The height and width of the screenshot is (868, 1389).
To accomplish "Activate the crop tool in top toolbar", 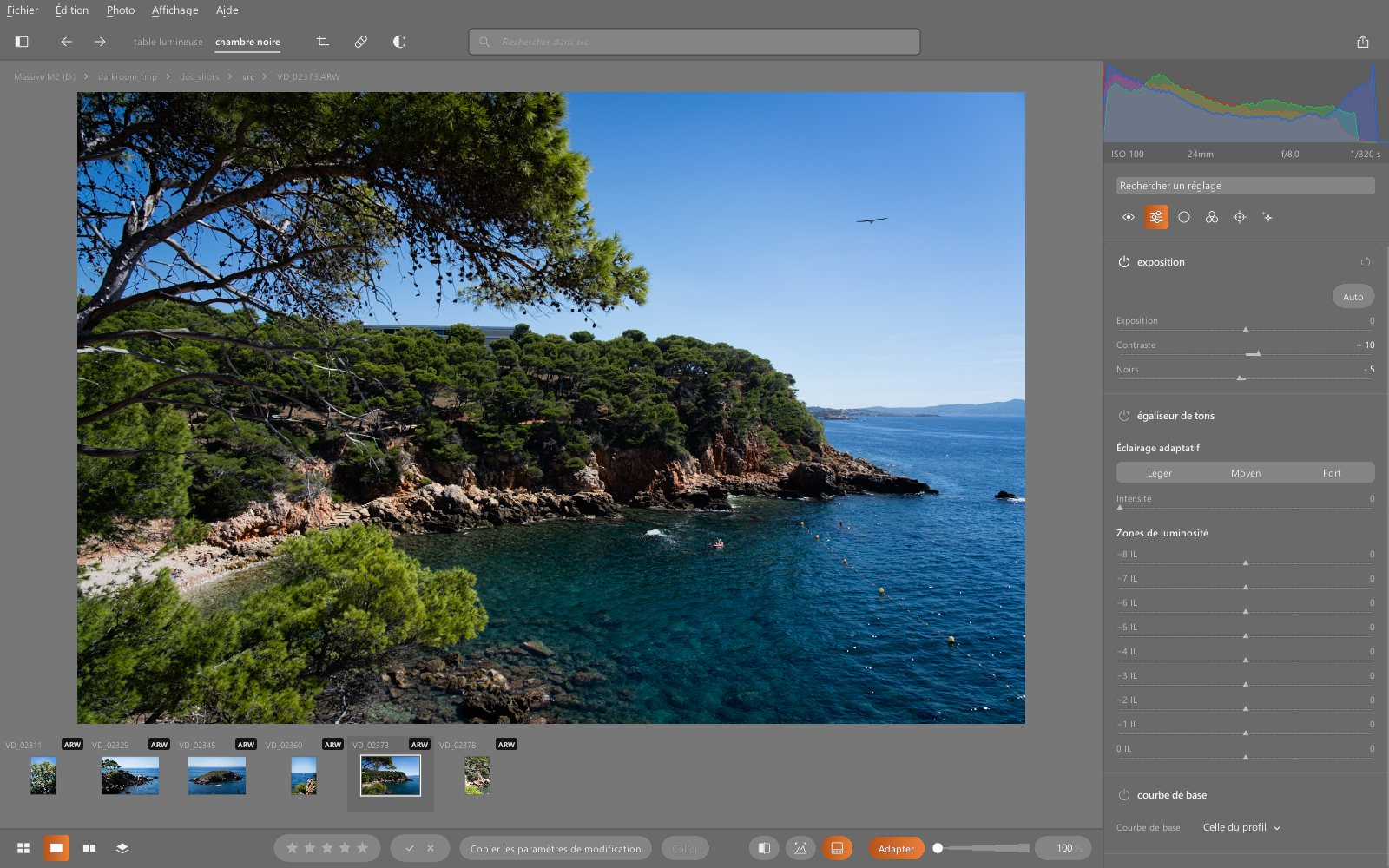I will pos(322,42).
